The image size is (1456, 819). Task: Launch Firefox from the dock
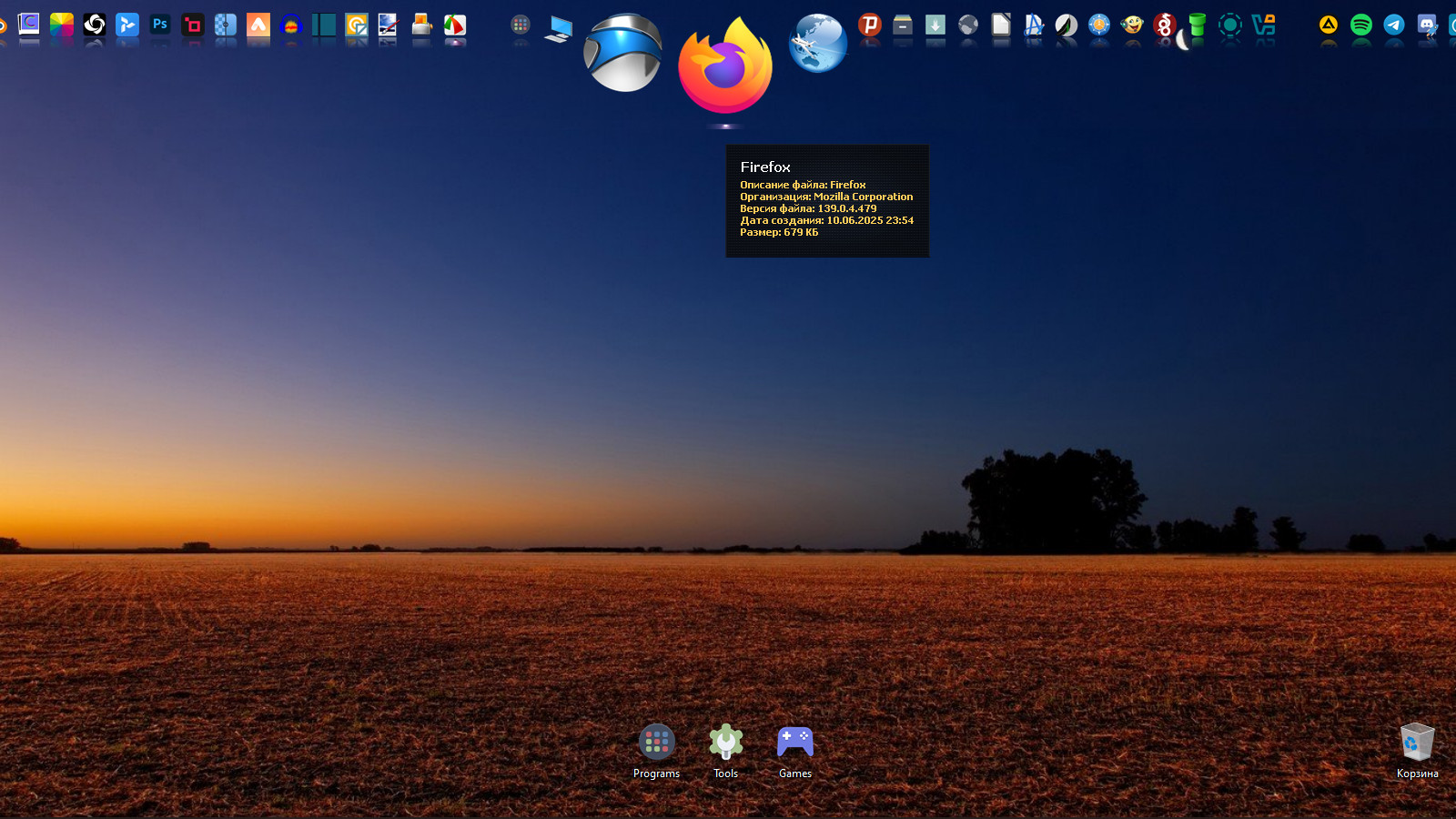point(725,65)
